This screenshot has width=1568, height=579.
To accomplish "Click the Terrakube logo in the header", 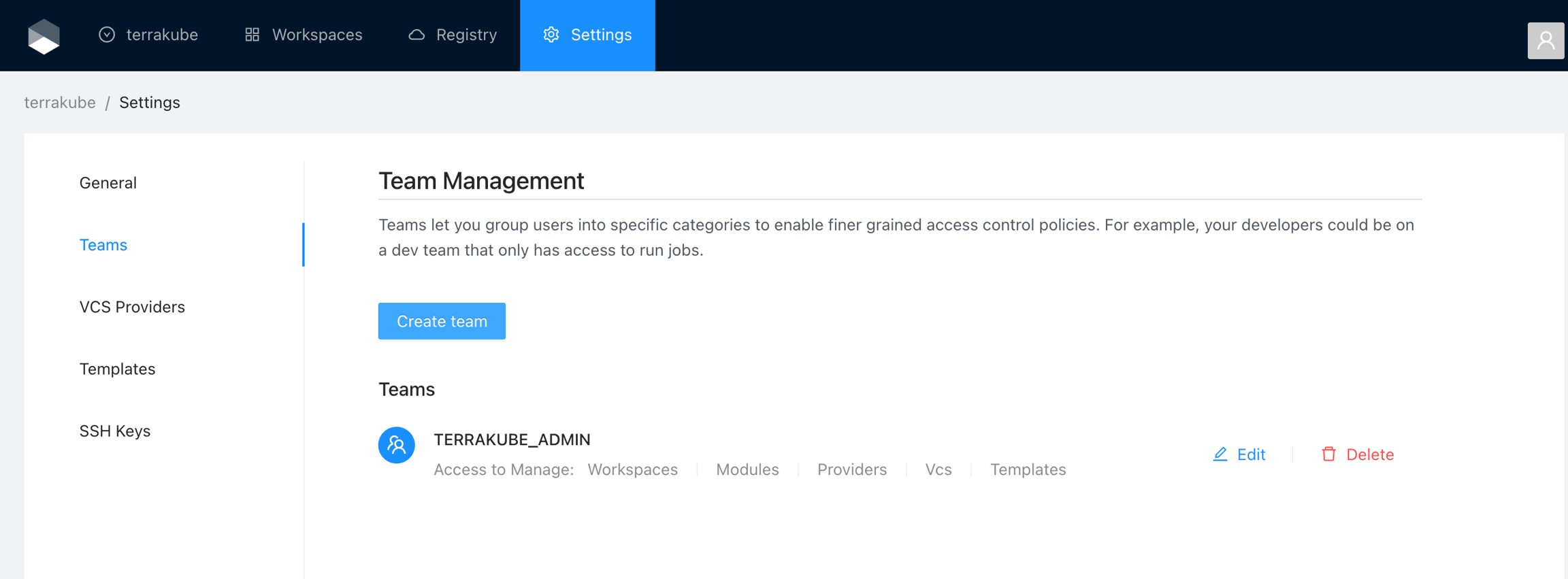I will (44, 36).
